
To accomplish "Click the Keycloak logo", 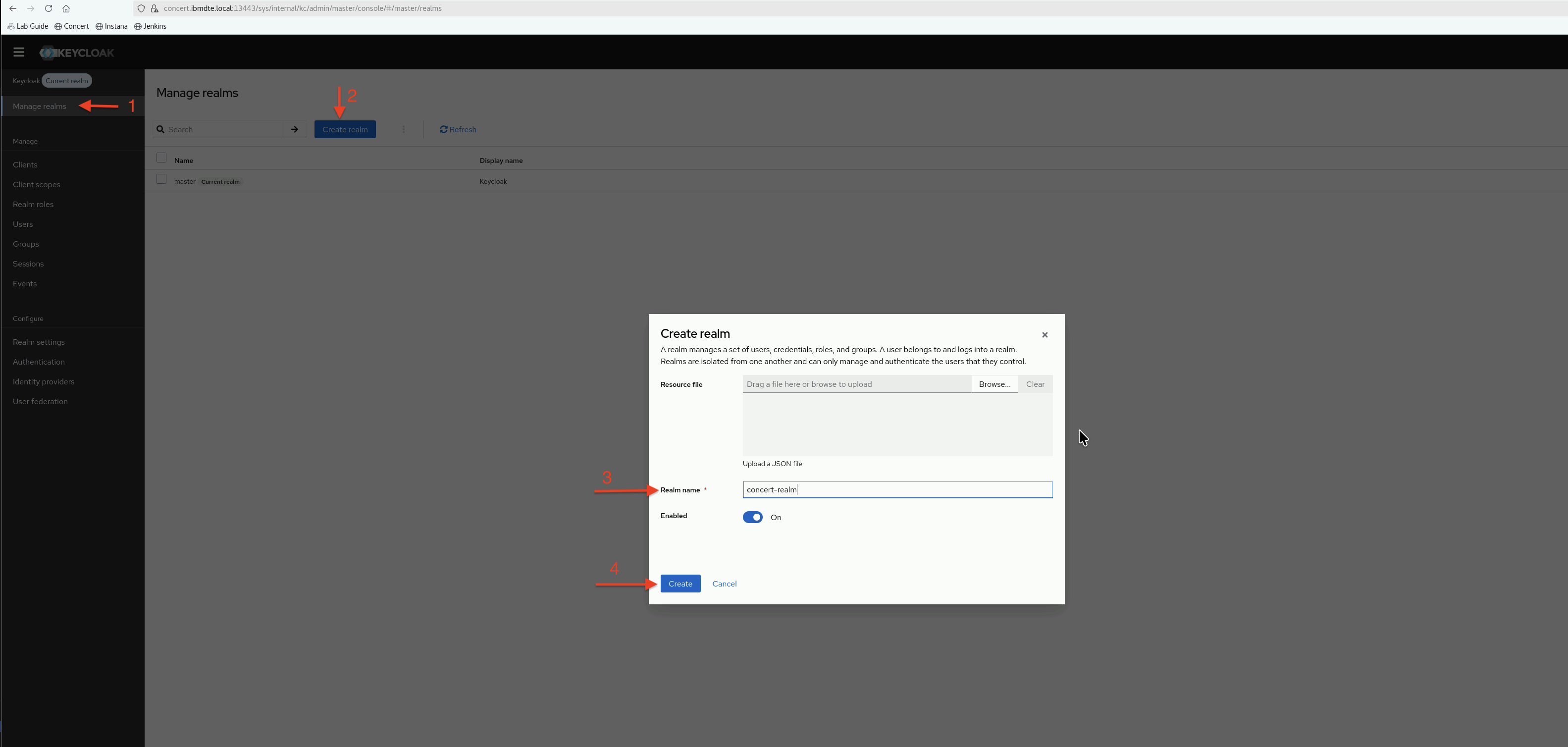I will 77,53.
